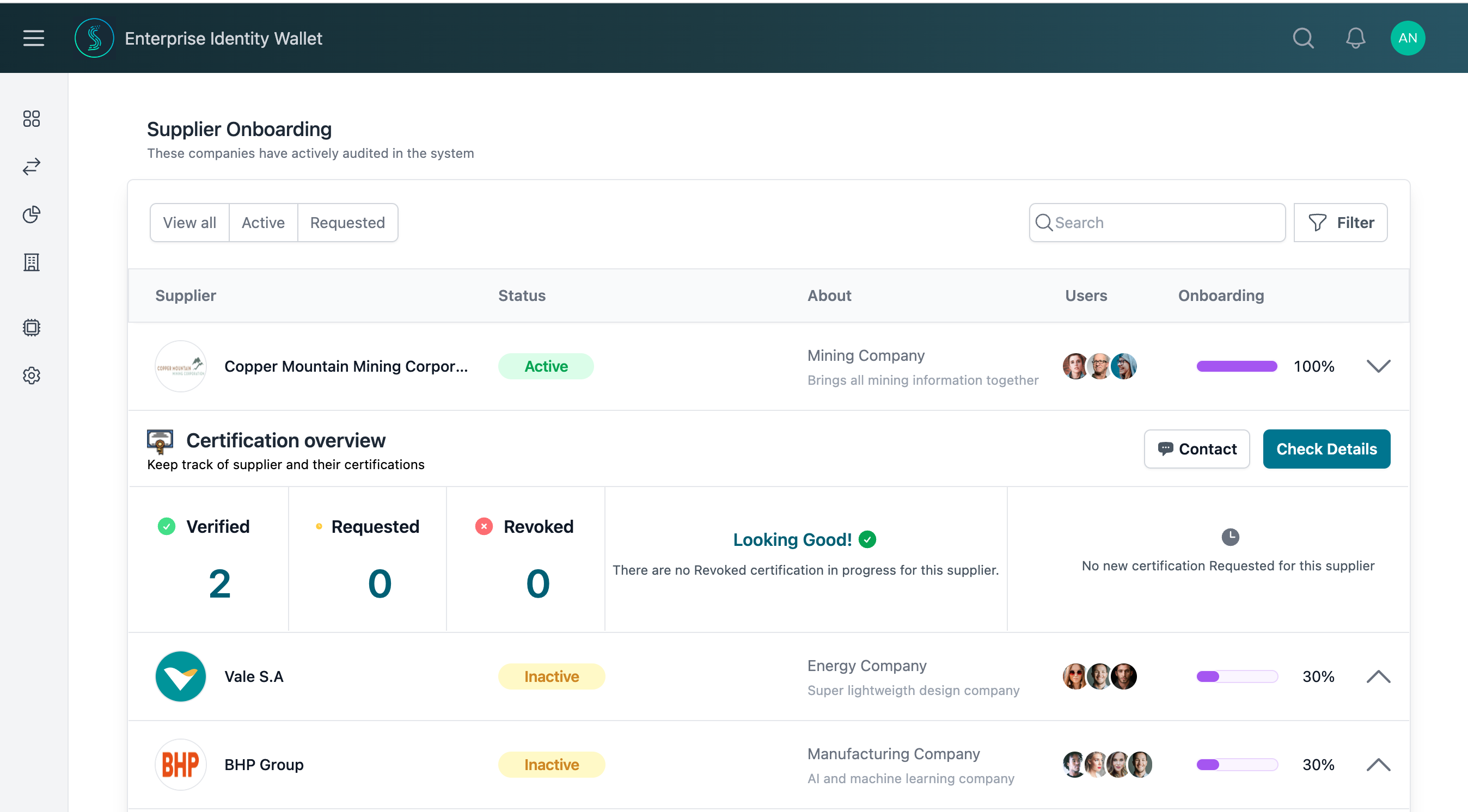Open the dashboard grid icon in sidebar
Viewport: 1468px width, 812px height.
(x=32, y=119)
